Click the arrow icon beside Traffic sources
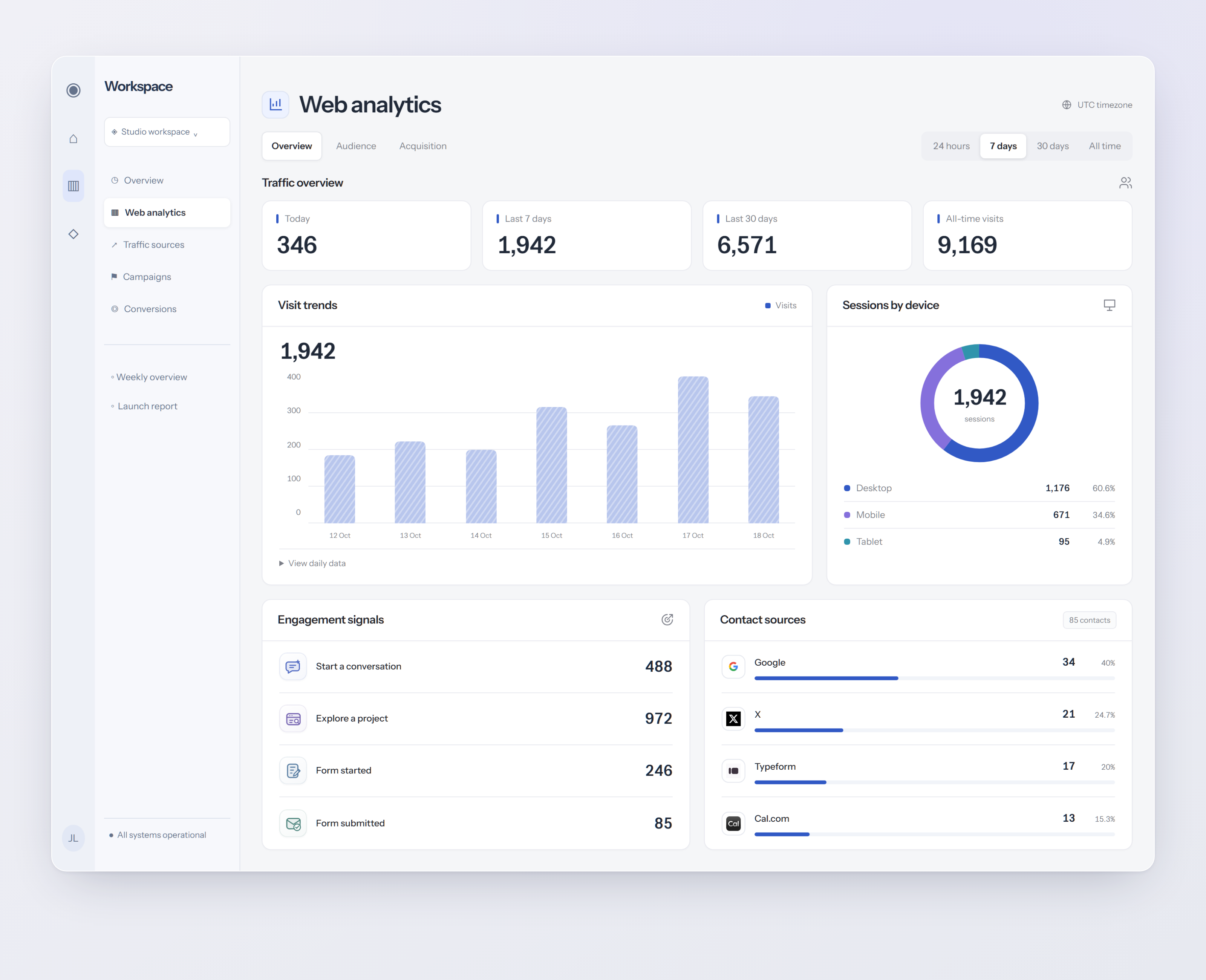This screenshot has width=1206, height=980. [115, 245]
